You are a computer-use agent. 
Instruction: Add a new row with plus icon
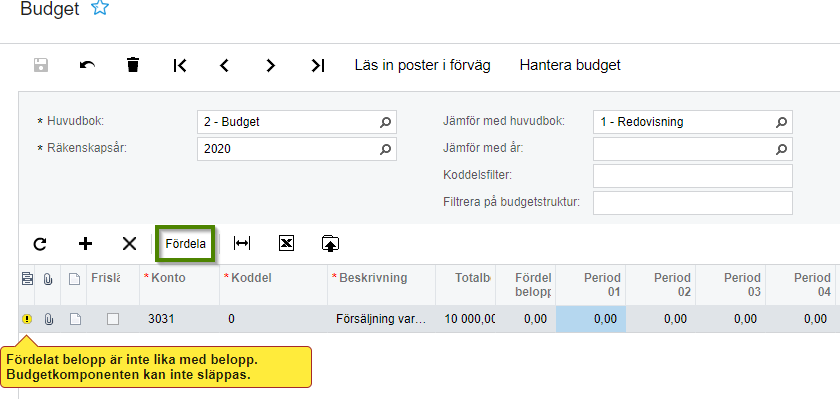pos(85,244)
